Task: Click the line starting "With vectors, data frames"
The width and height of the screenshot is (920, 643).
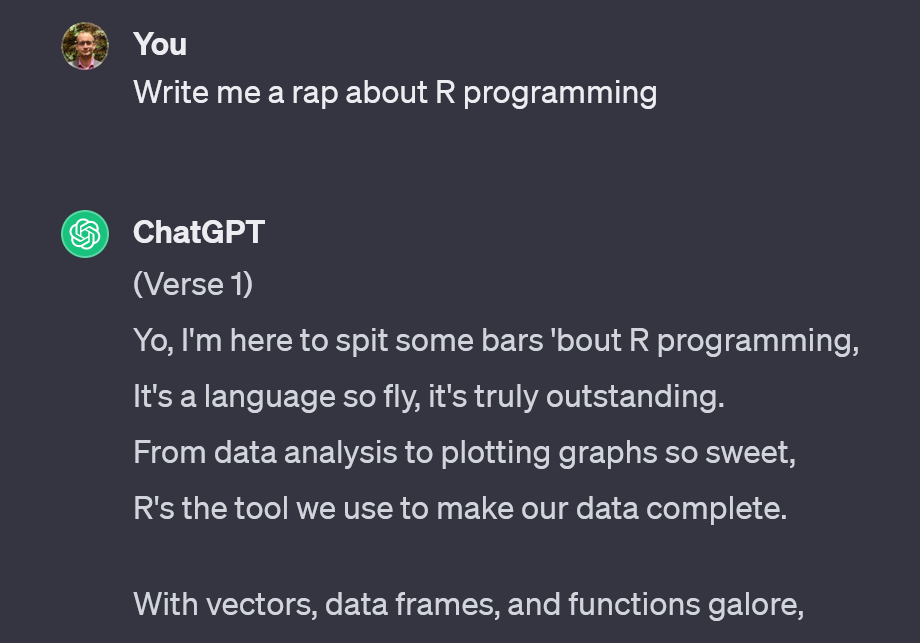Action: pos(468,605)
